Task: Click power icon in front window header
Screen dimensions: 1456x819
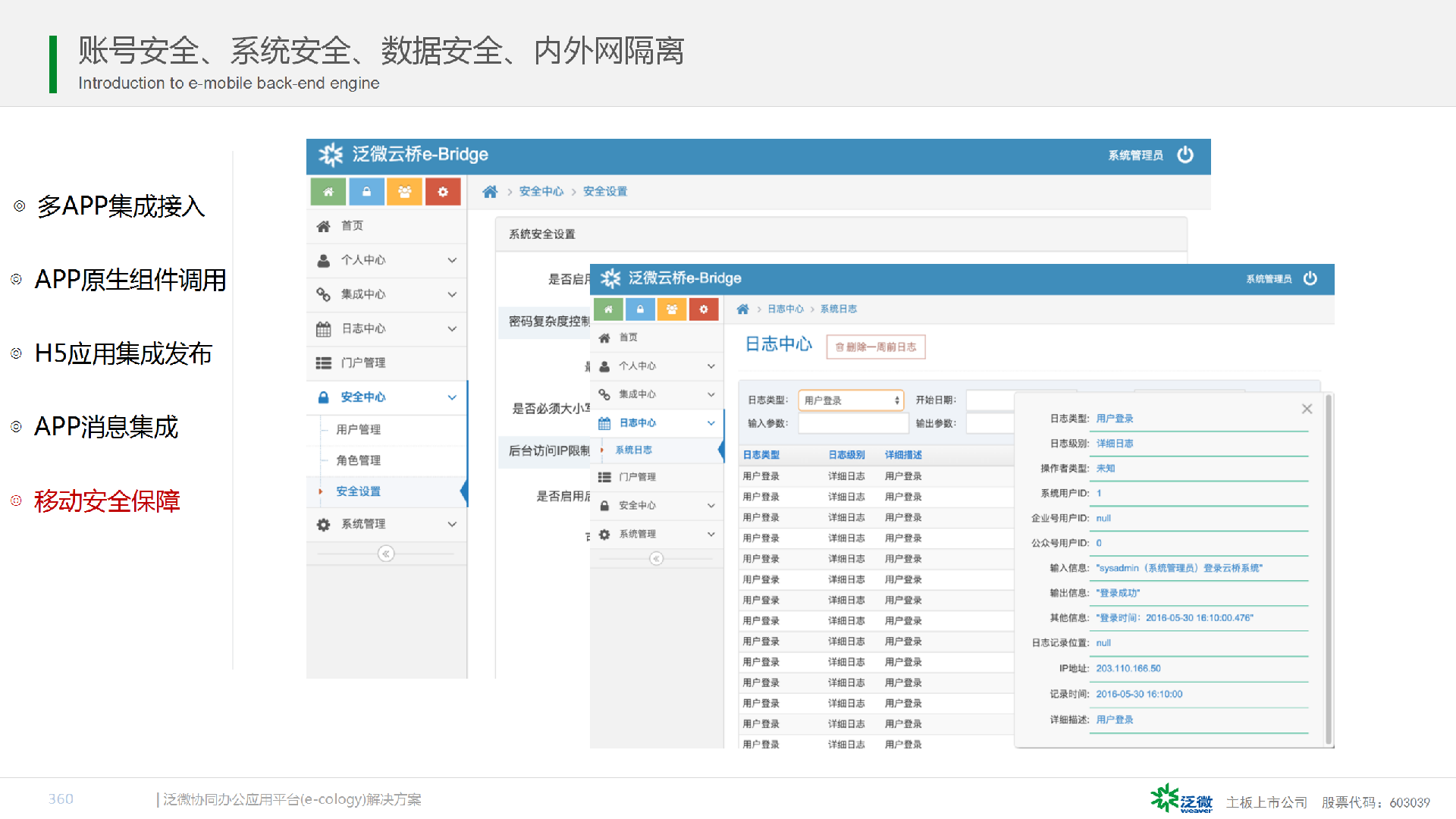Action: [x=1310, y=278]
